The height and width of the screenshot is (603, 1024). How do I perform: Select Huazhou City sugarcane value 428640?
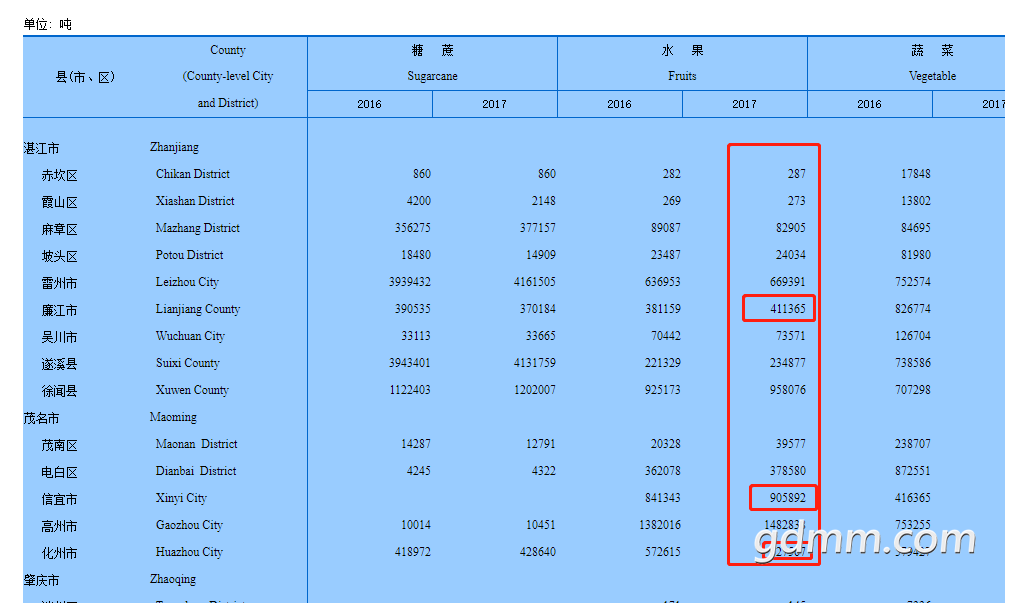534,552
